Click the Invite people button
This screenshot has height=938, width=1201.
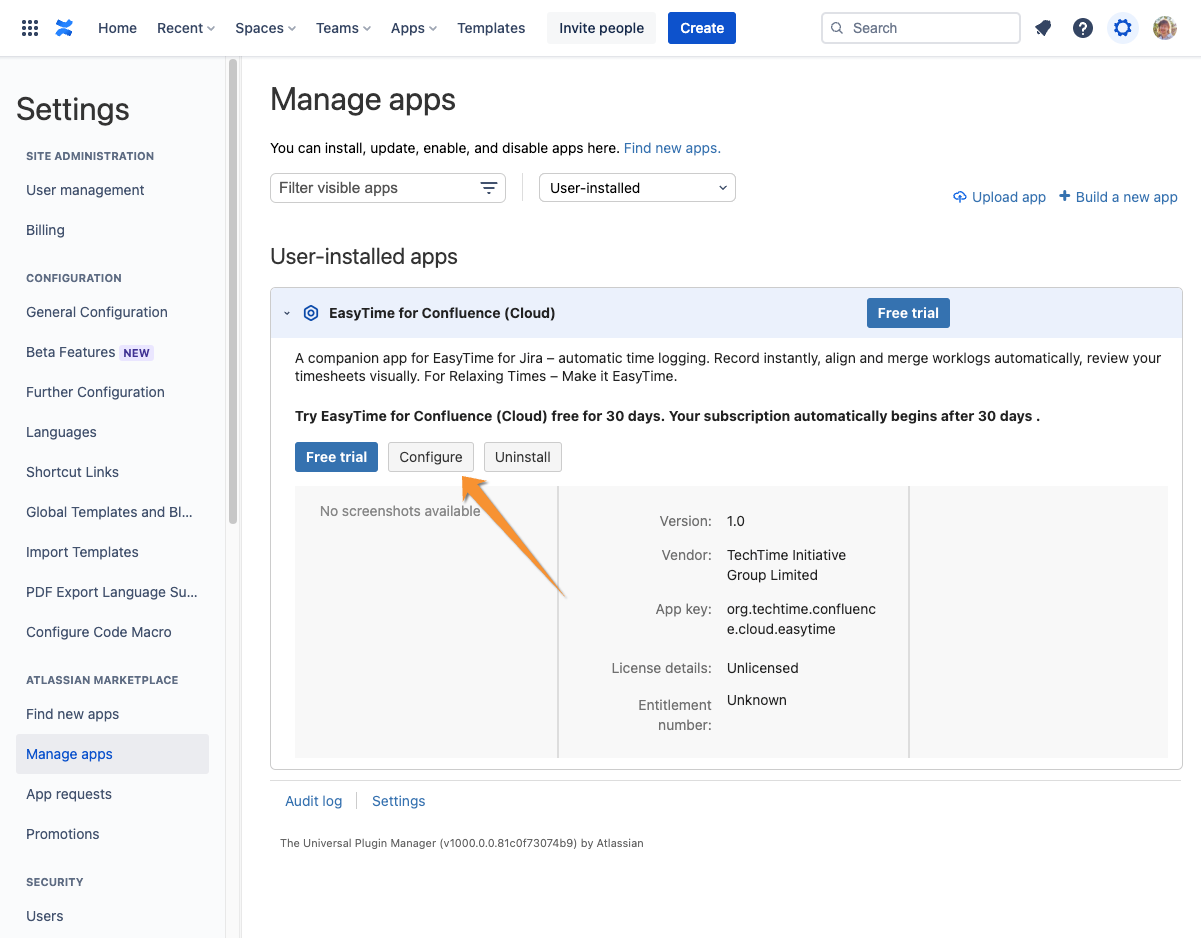click(601, 28)
